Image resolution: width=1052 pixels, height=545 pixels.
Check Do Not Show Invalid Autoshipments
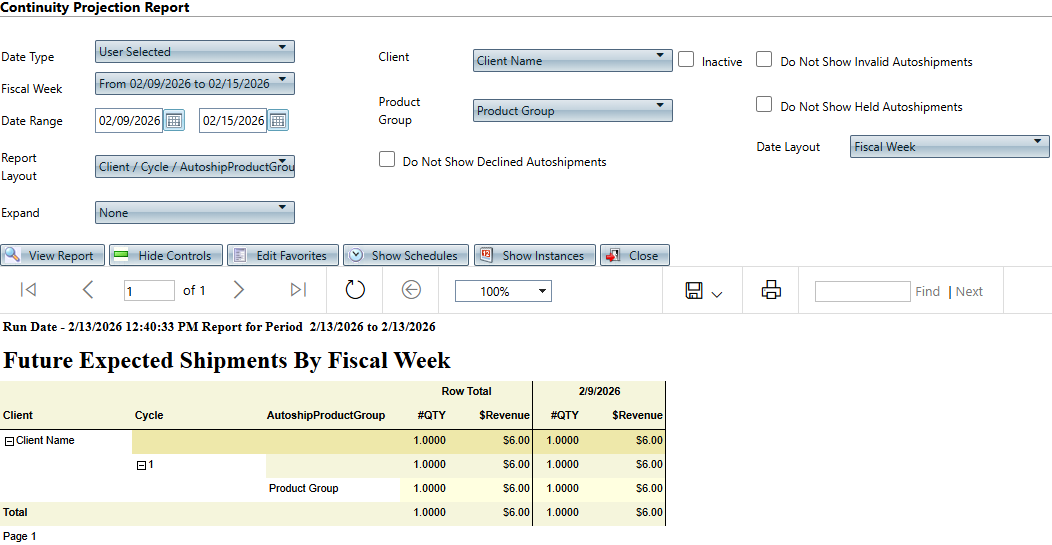[x=764, y=60]
